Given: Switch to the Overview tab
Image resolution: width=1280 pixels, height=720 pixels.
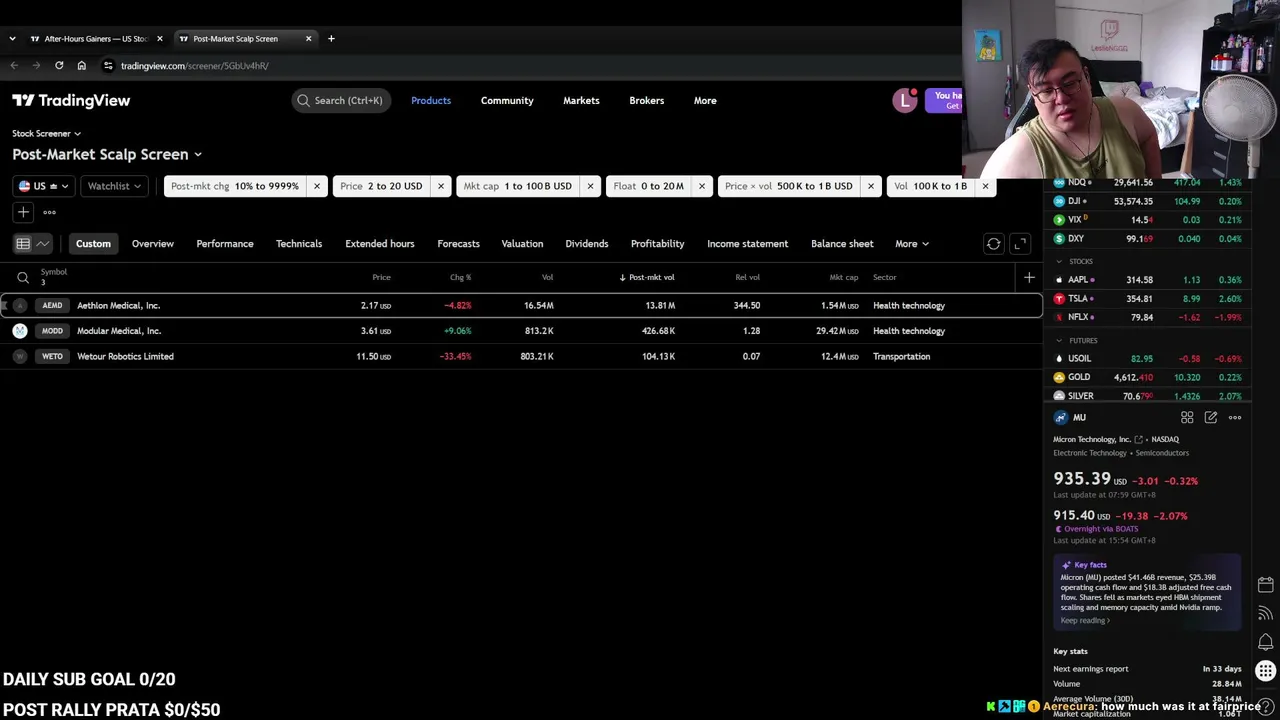Looking at the screenshot, I should click(x=153, y=244).
